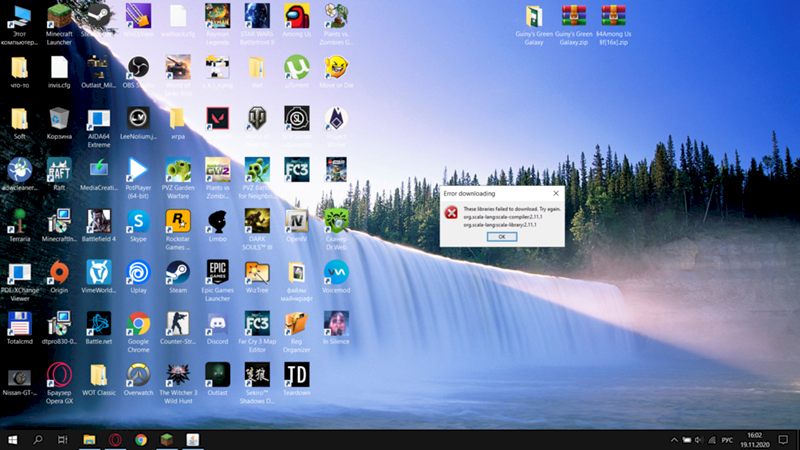Select the Epic Games Launcher icon

point(217,272)
